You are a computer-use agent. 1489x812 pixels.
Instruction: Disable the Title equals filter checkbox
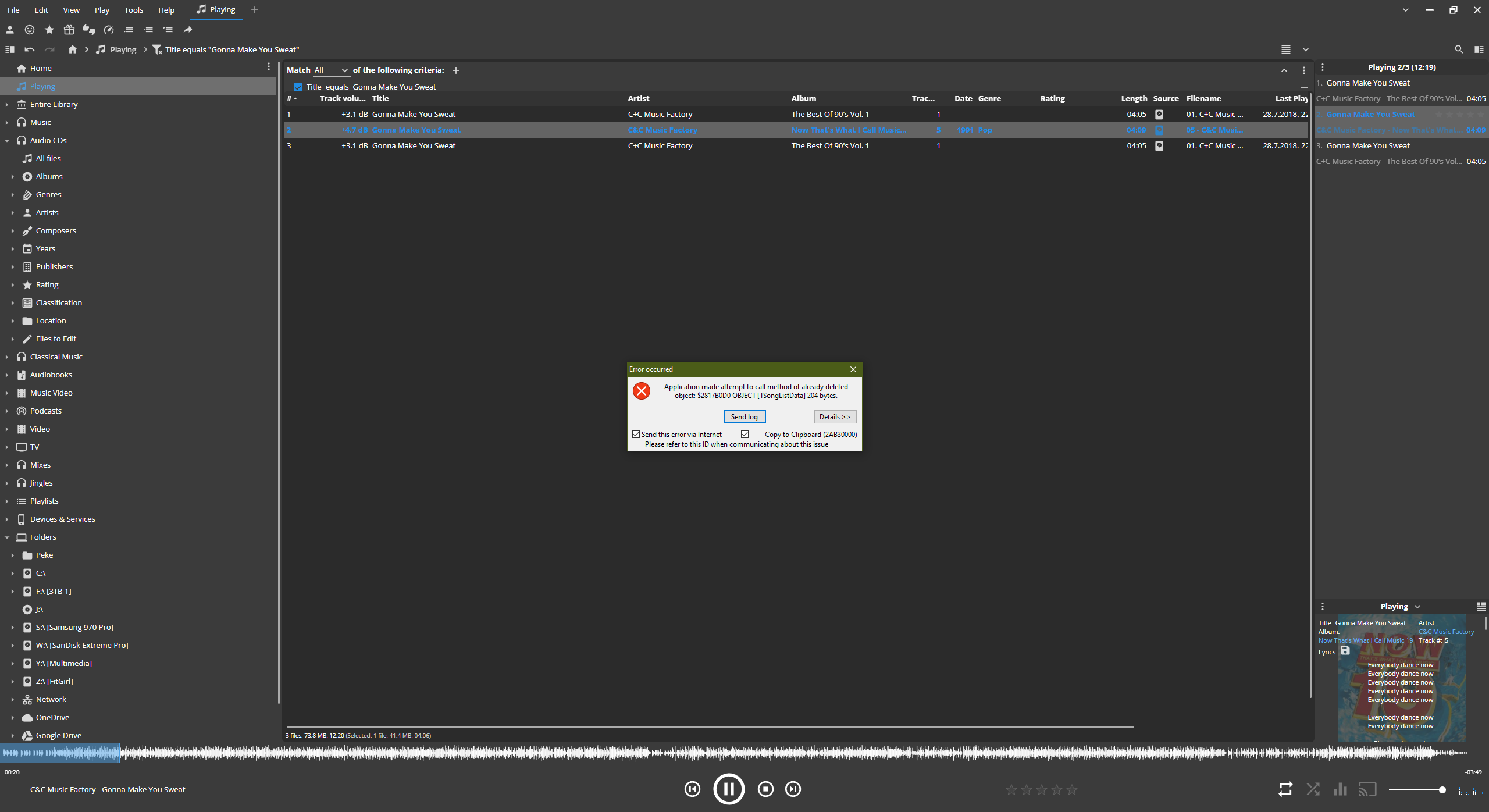(298, 87)
